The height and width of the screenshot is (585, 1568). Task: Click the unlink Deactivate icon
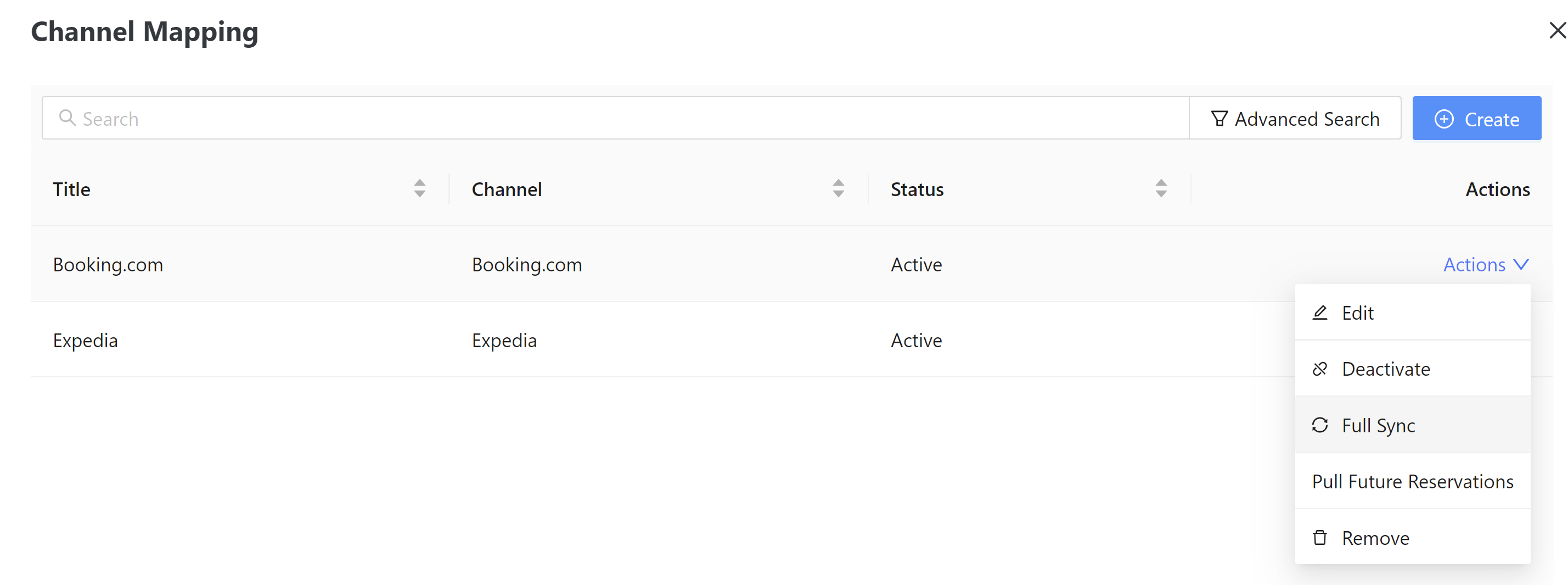tap(1319, 369)
